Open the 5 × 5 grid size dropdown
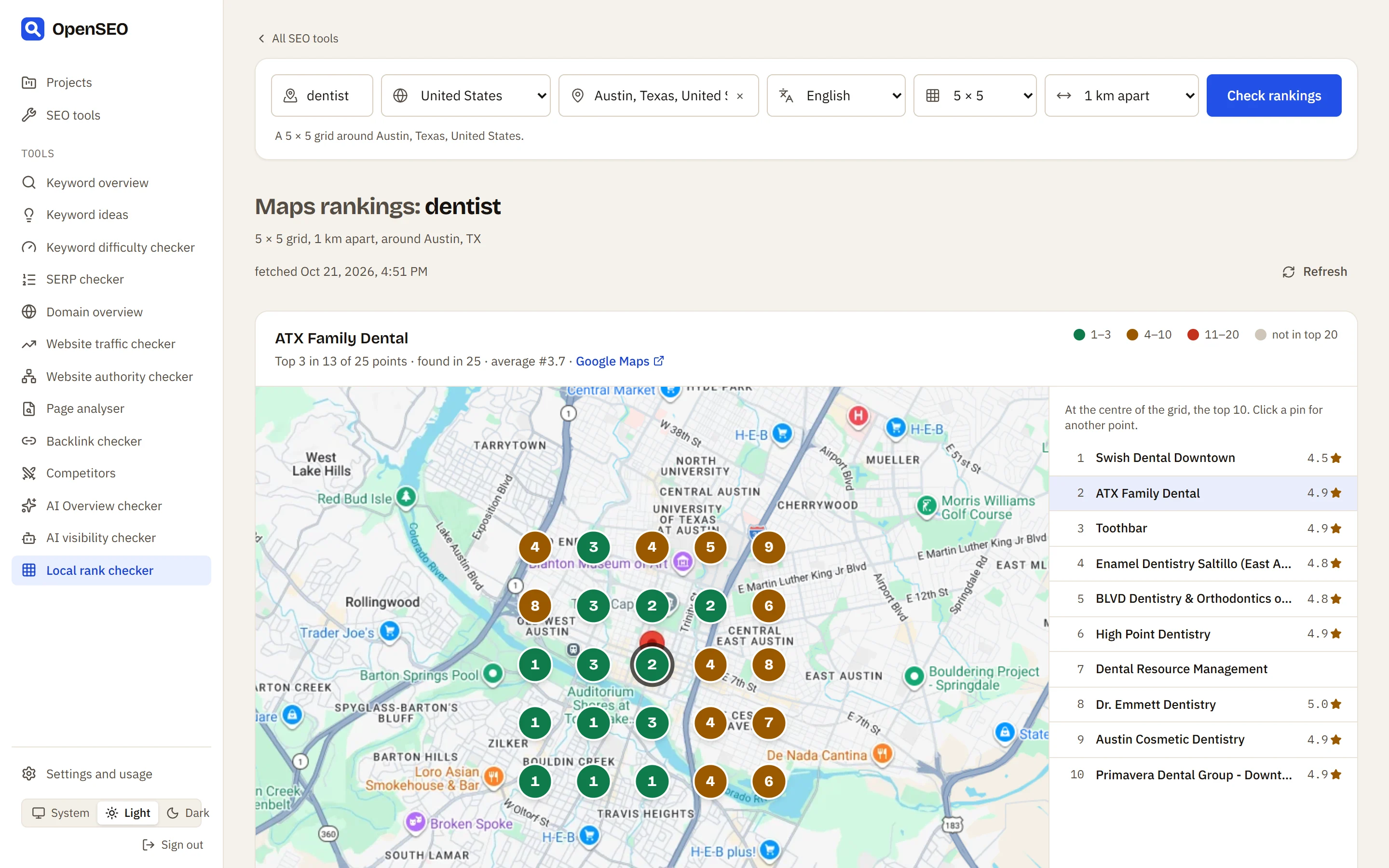The height and width of the screenshot is (868, 1389). 975,95
